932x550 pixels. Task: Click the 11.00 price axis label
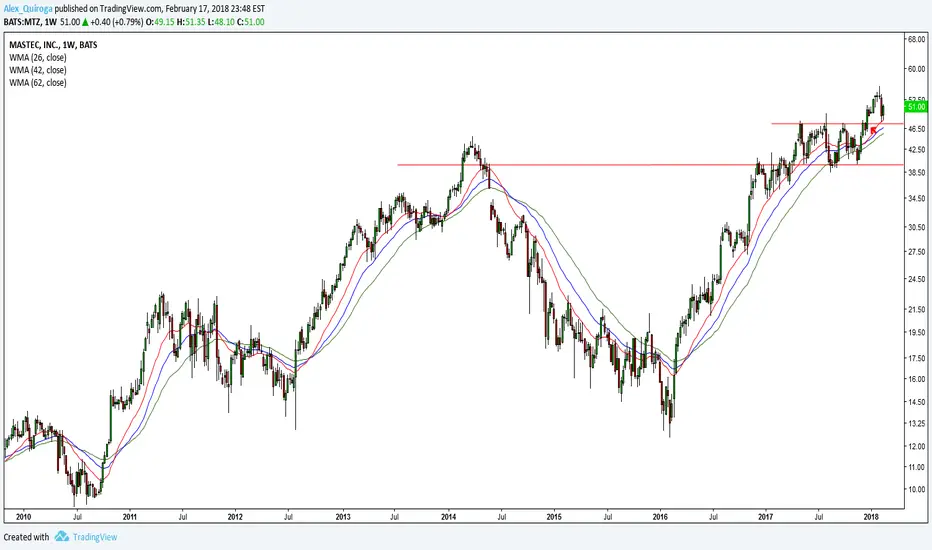click(x=917, y=467)
